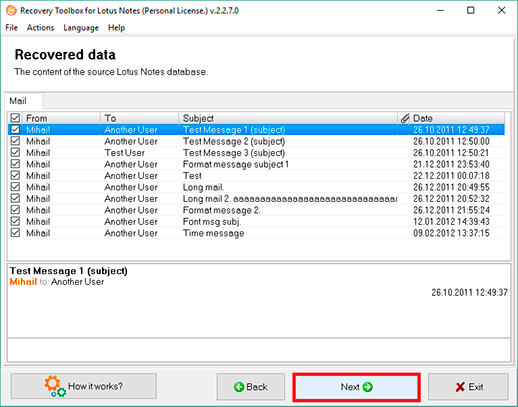Select the Test Message 3 (subject) subject cell
This screenshot has height=407, width=518.
pos(234,153)
